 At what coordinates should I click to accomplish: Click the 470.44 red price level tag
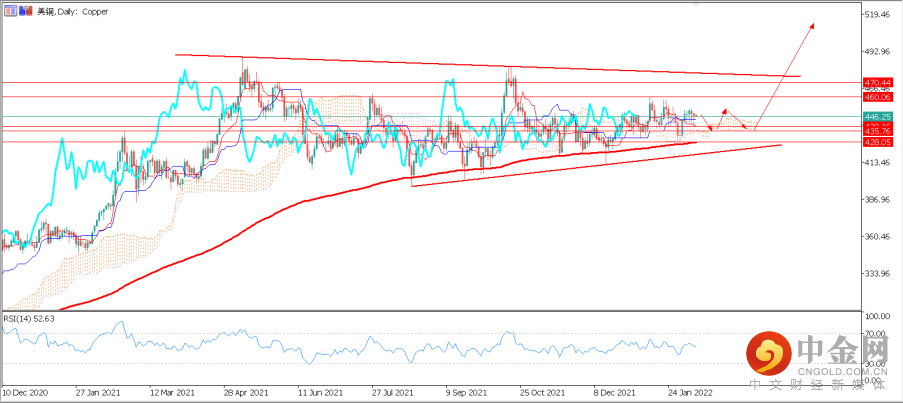tap(878, 82)
